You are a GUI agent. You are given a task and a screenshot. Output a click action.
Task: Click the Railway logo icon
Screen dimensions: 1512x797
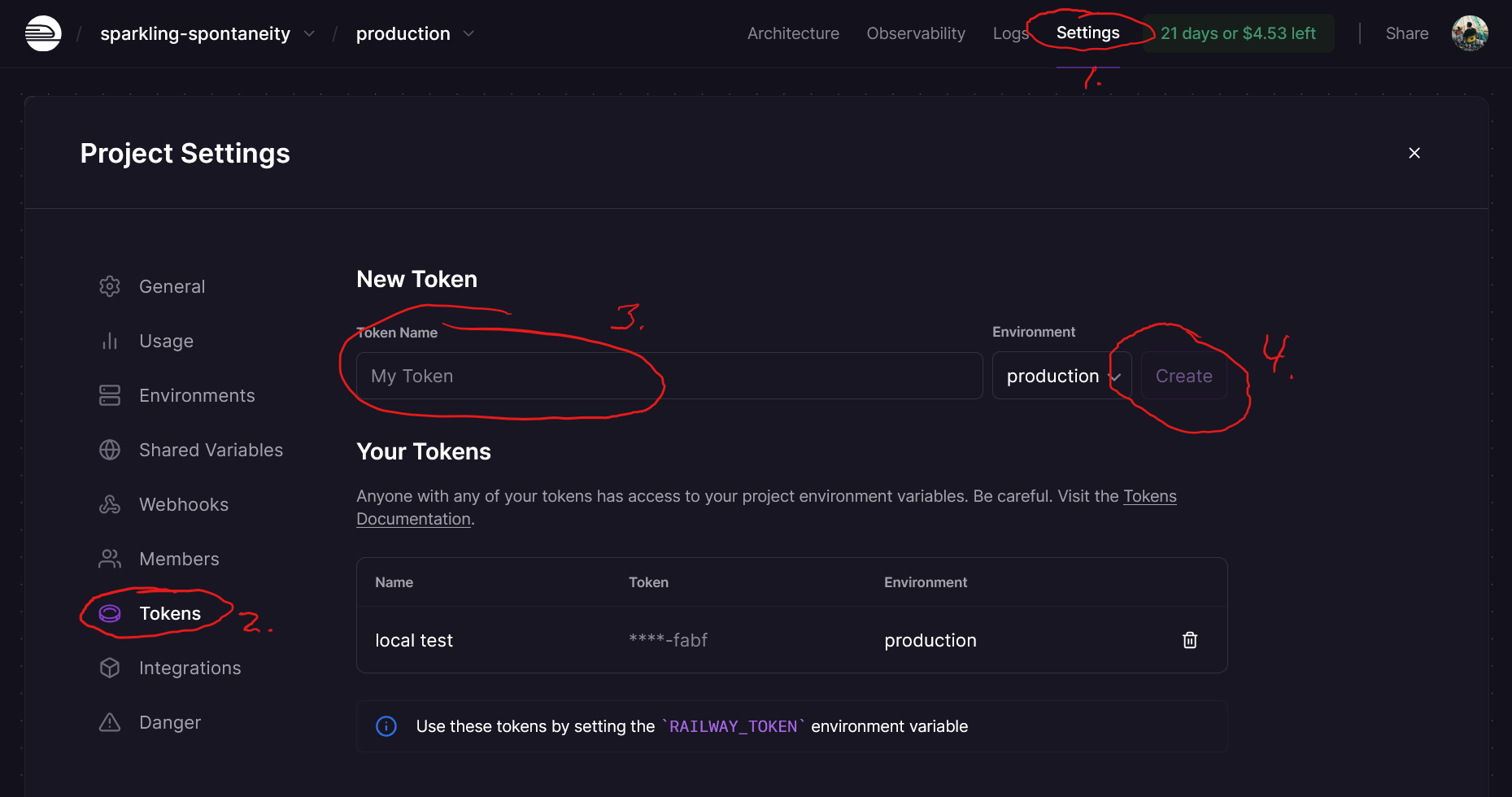[x=43, y=33]
